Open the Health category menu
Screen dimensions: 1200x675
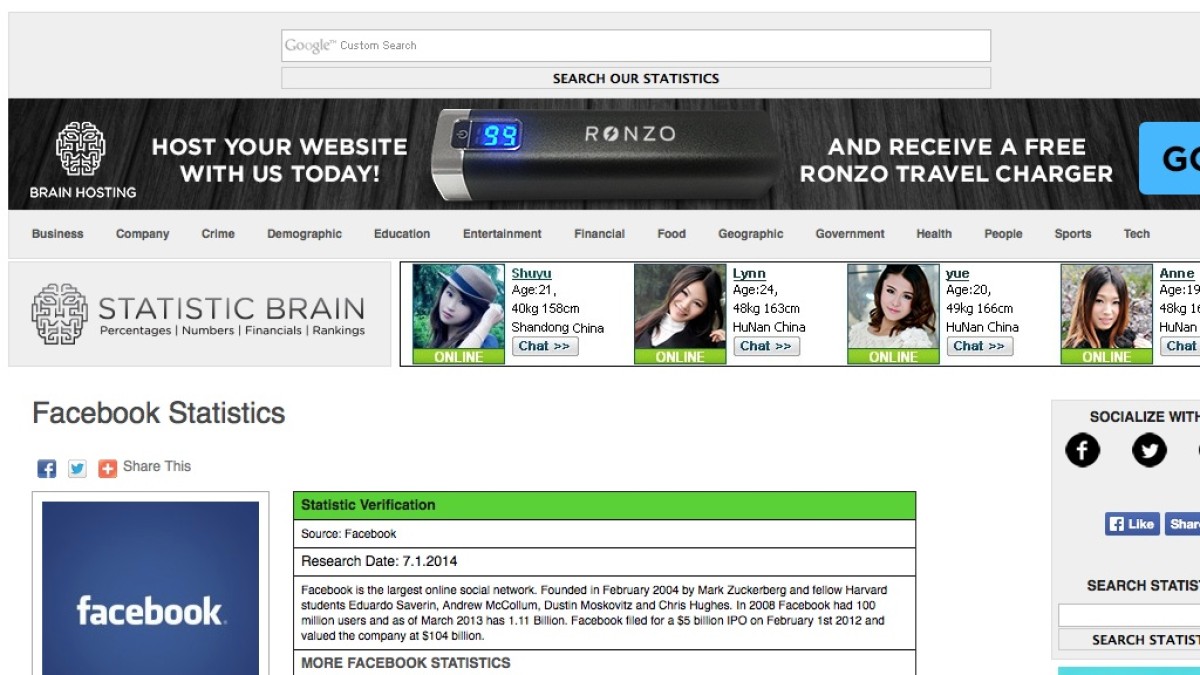934,234
